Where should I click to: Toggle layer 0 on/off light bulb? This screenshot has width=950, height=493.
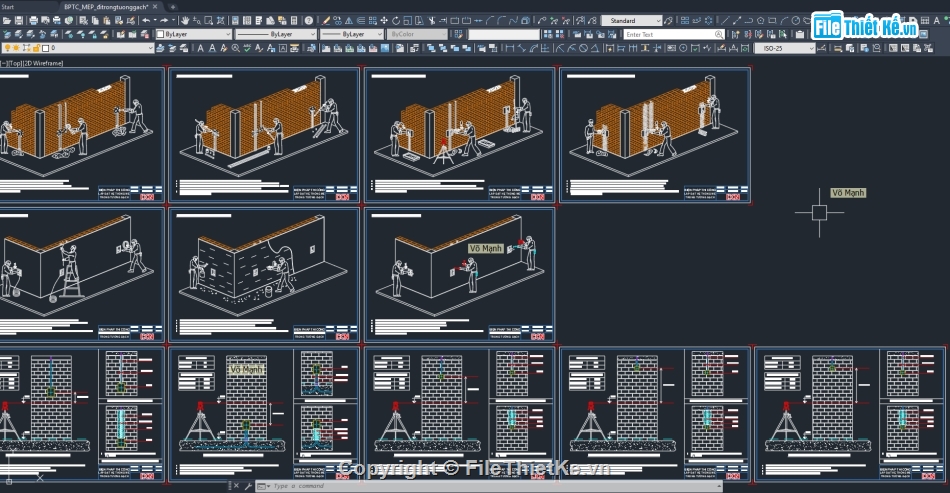point(7,48)
